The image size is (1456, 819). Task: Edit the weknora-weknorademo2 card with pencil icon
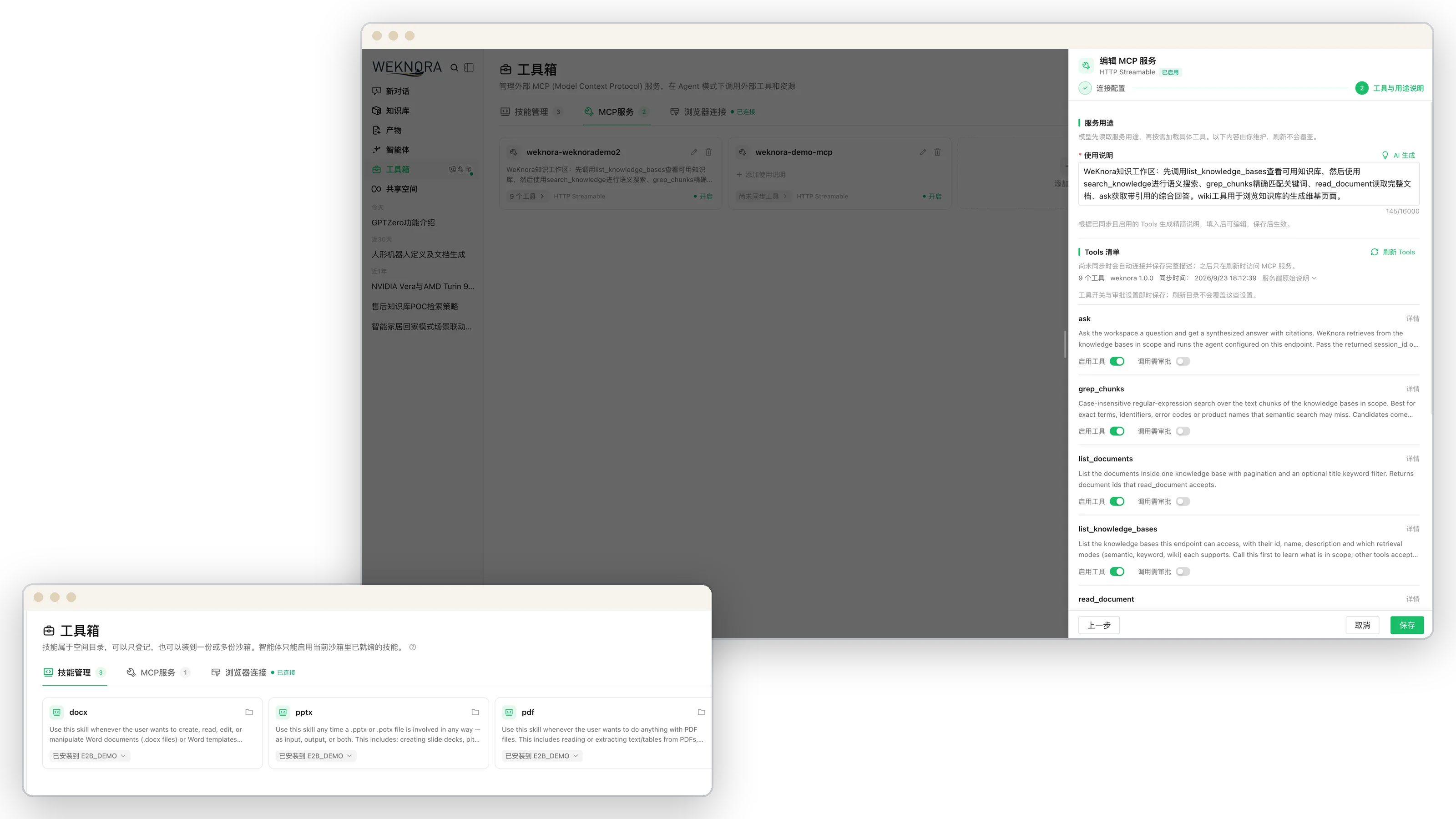(x=693, y=152)
